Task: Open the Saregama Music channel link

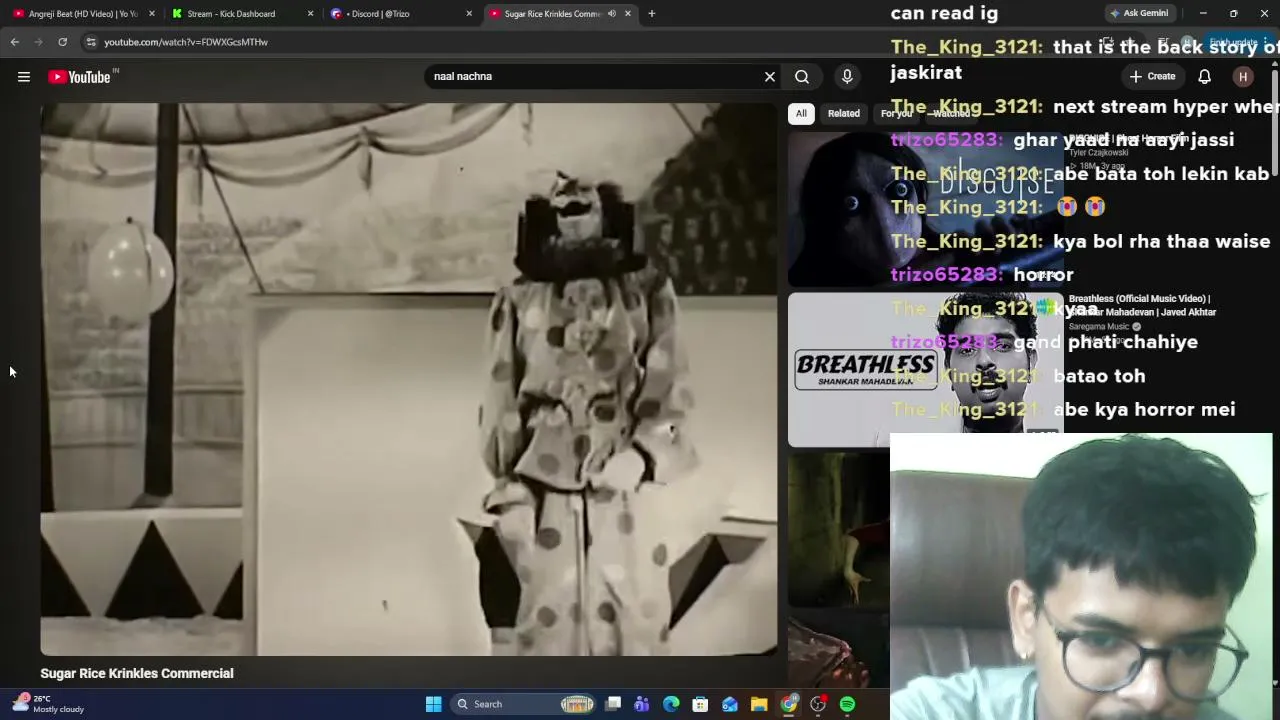Action: pyautogui.click(x=1099, y=327)
